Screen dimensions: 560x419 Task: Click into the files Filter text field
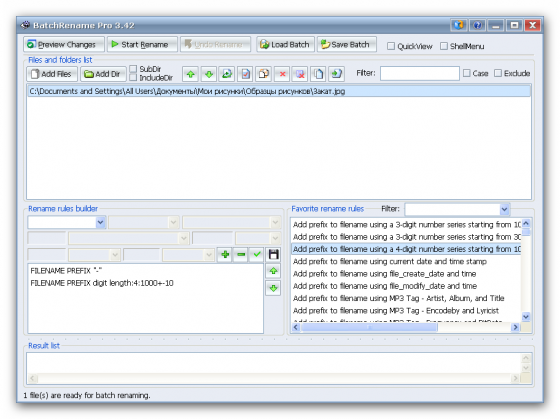(420, 73)
